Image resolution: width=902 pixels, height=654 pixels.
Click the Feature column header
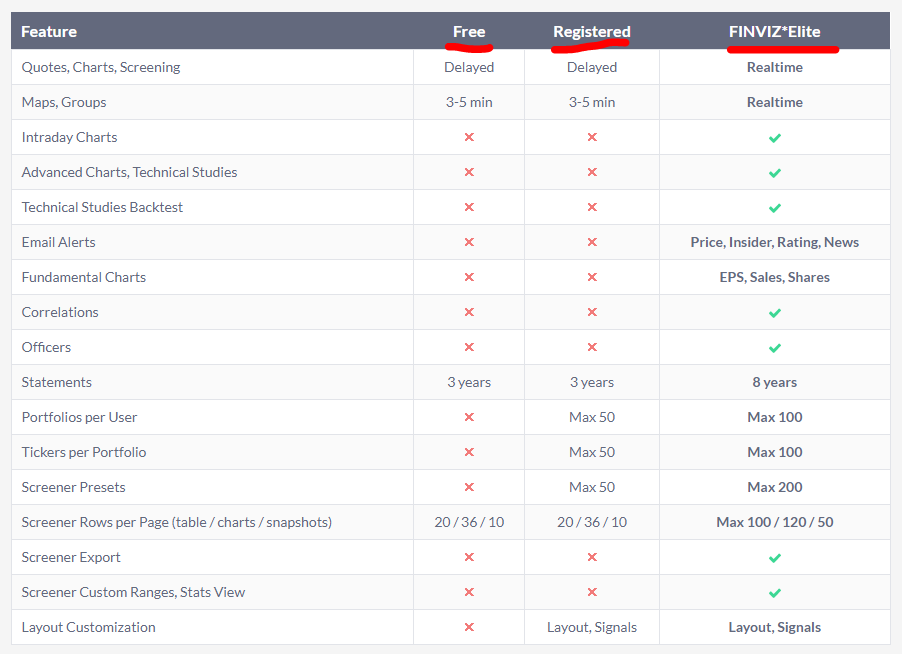click(49, 32)
